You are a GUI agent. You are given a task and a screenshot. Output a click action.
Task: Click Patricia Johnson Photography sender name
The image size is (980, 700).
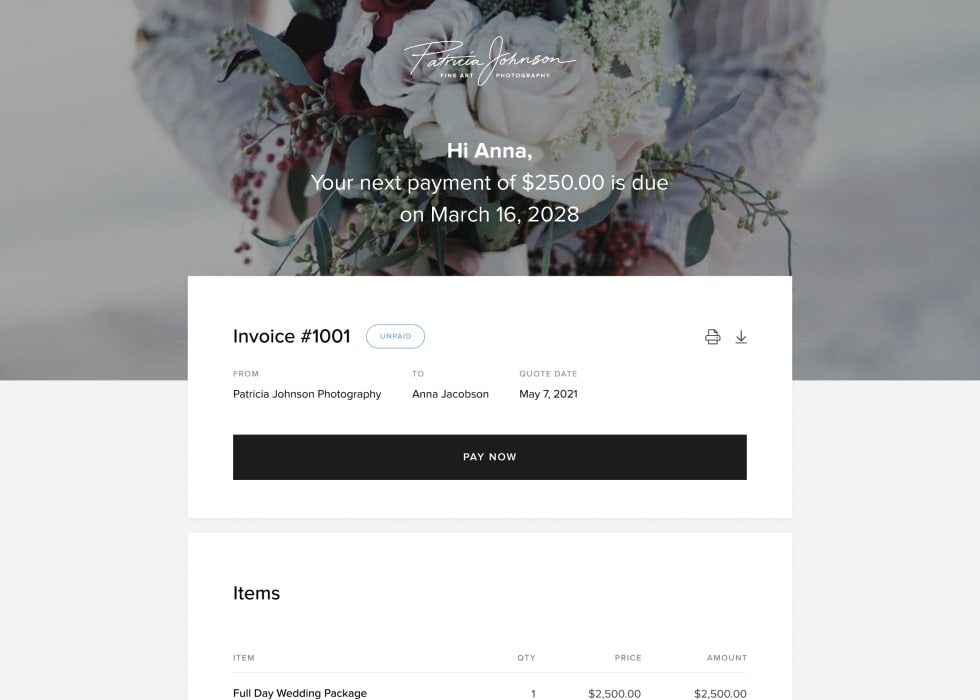click(x=307, y=394)
